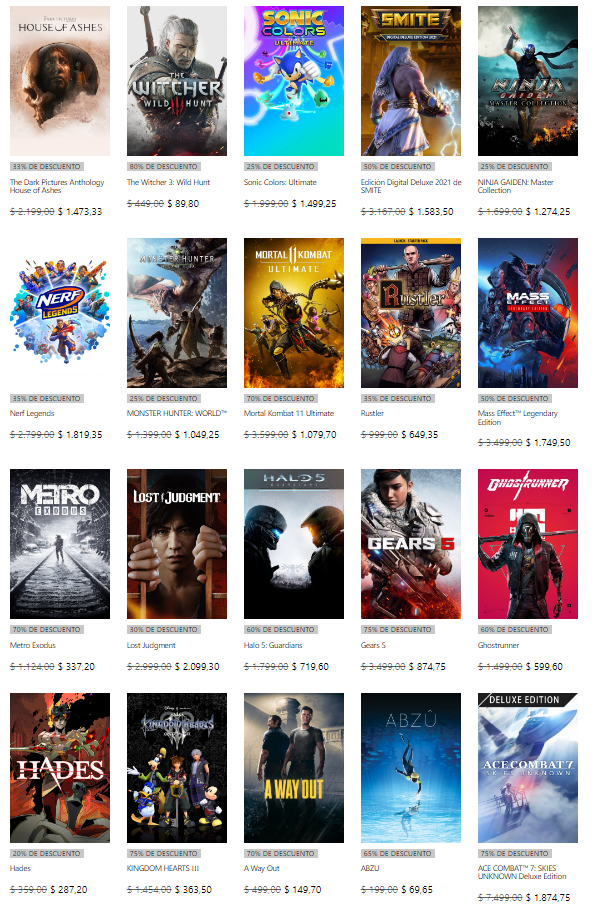
Task: Select the Rustler game cover image
Action: click(x=410, y=312)
